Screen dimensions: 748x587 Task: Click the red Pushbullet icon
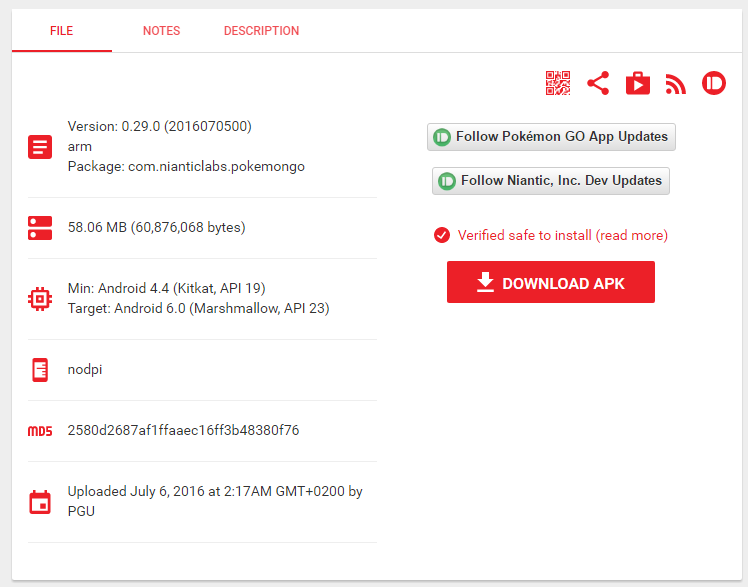[x=714, y=83]
